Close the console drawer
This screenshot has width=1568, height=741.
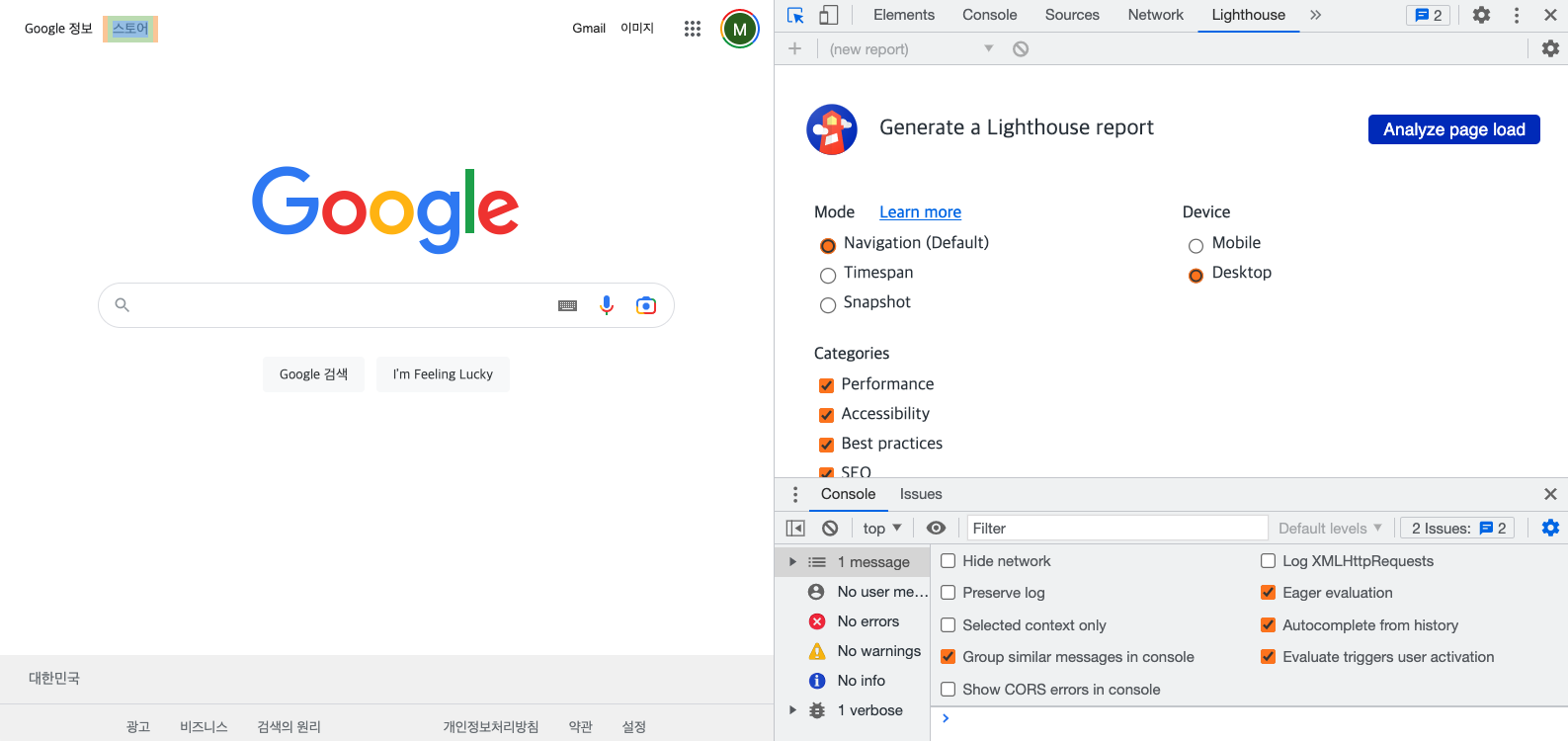coord(1550,494)
